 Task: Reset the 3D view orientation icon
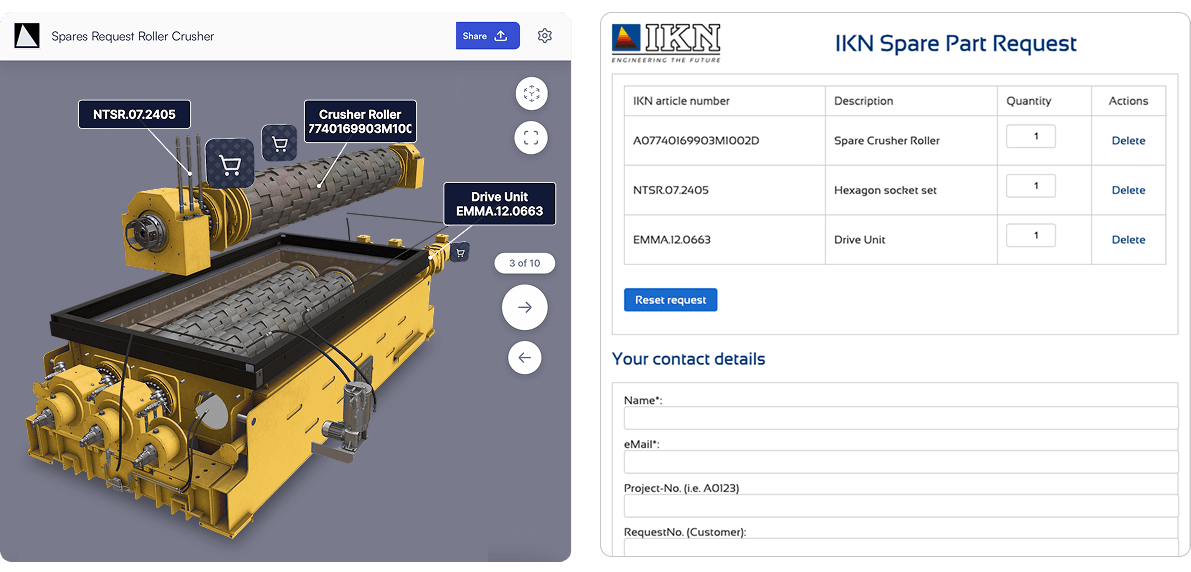tap(531, 94)
